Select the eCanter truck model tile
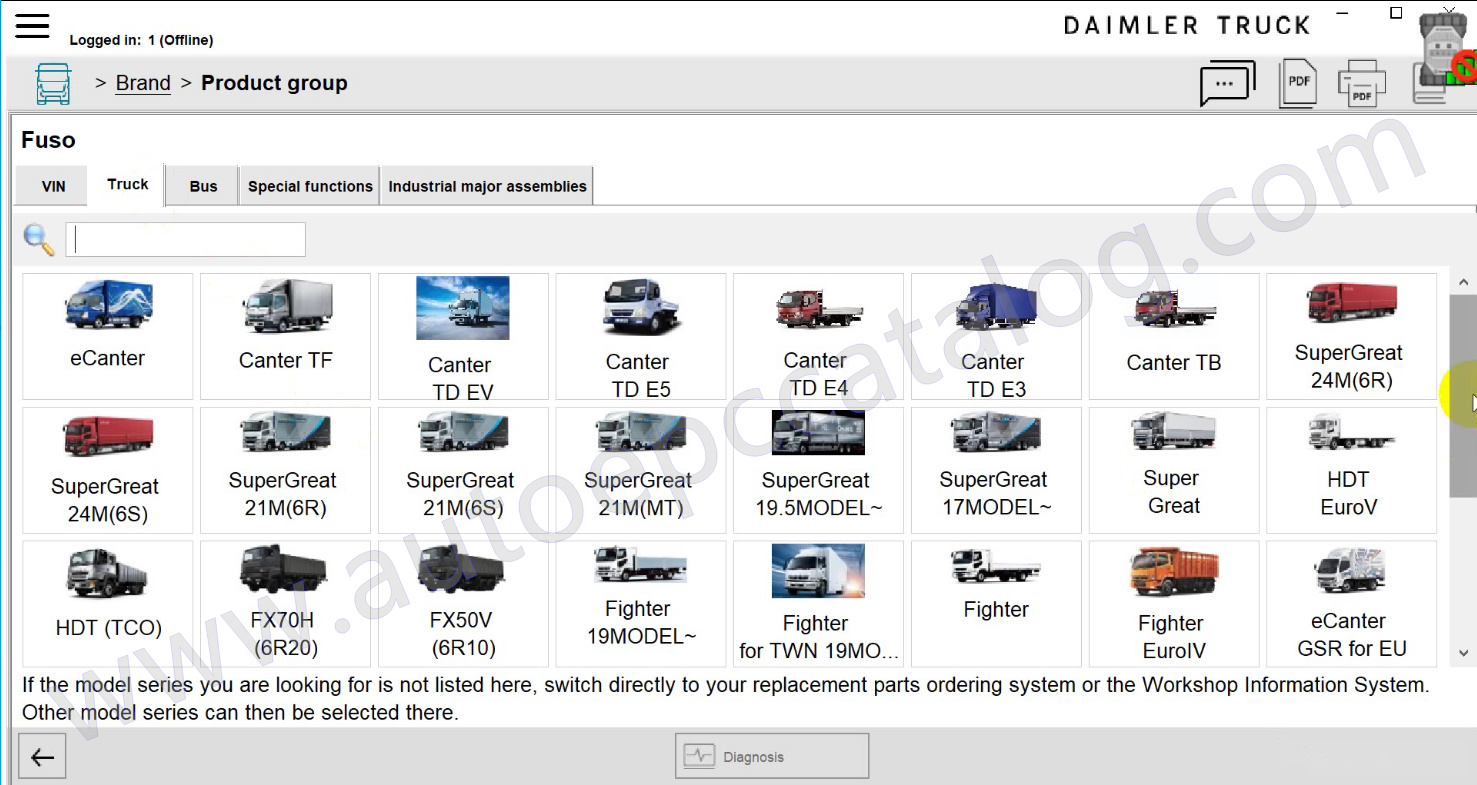 click(x=108, y=336)
